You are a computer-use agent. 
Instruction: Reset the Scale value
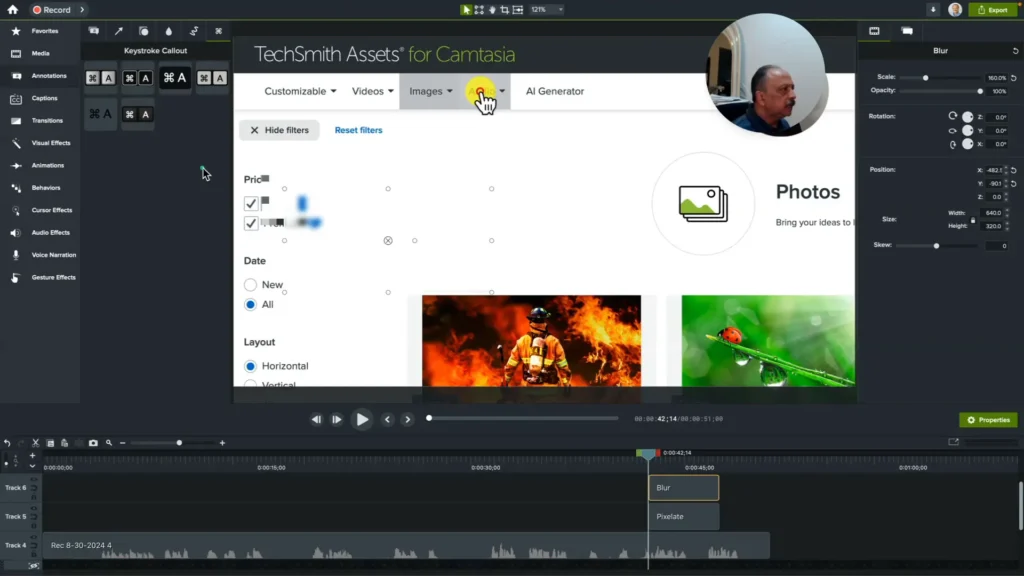tap(1014, 78)
